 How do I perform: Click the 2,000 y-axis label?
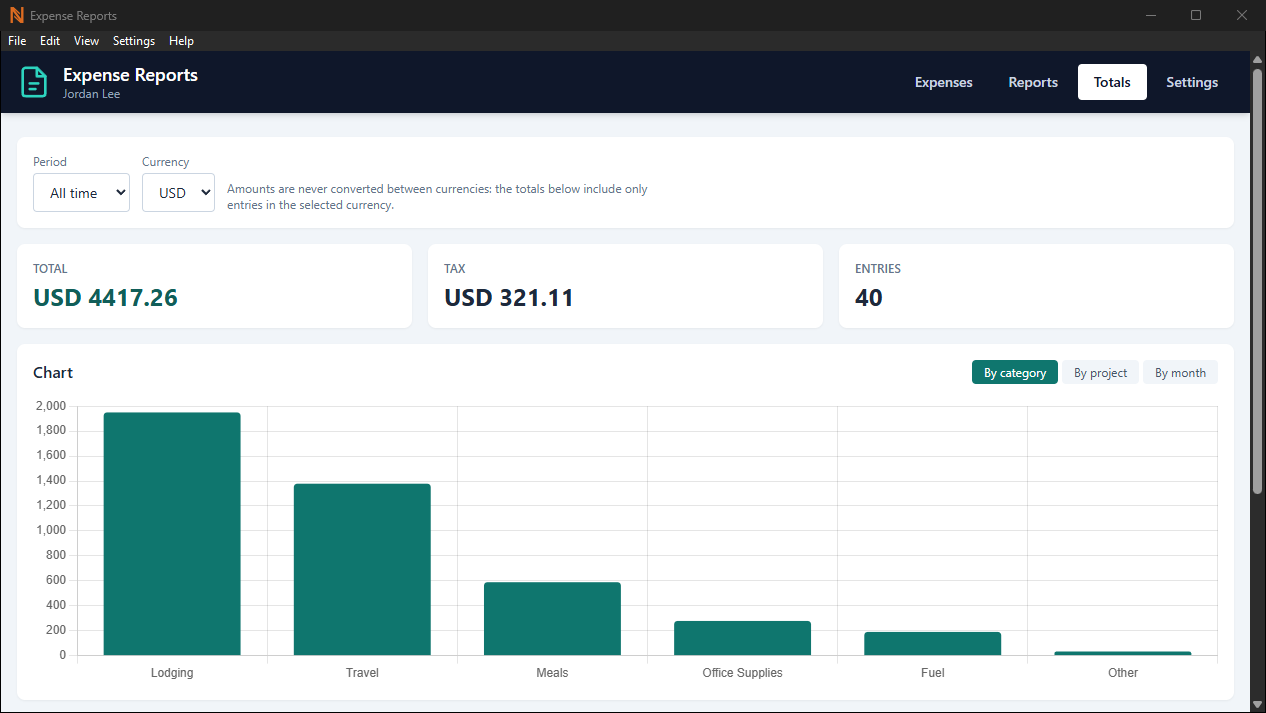coord(50,406)
